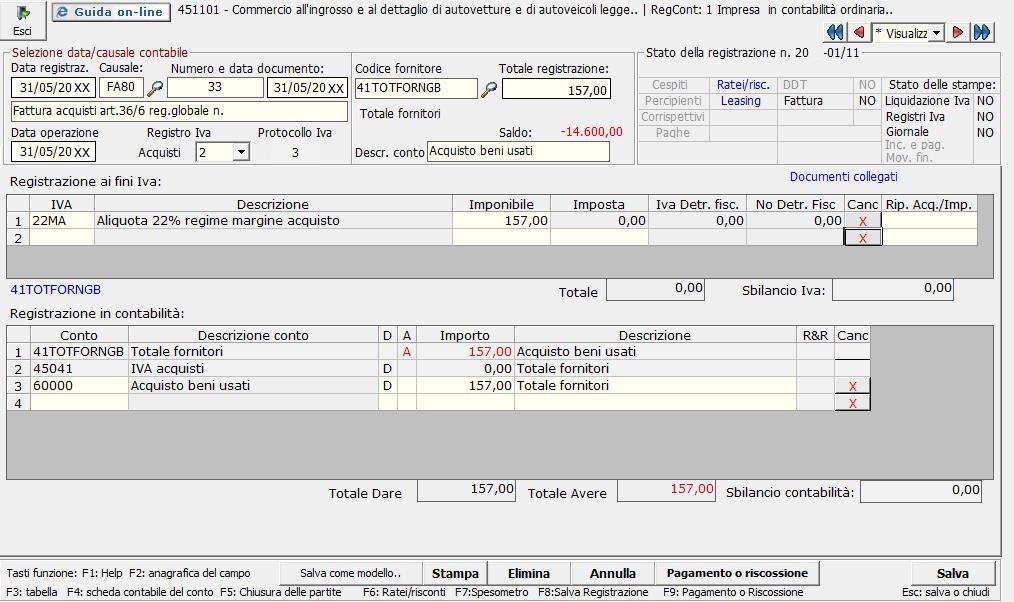
Task: Go to previous registration with red left arrow
Action: [858, 33]
